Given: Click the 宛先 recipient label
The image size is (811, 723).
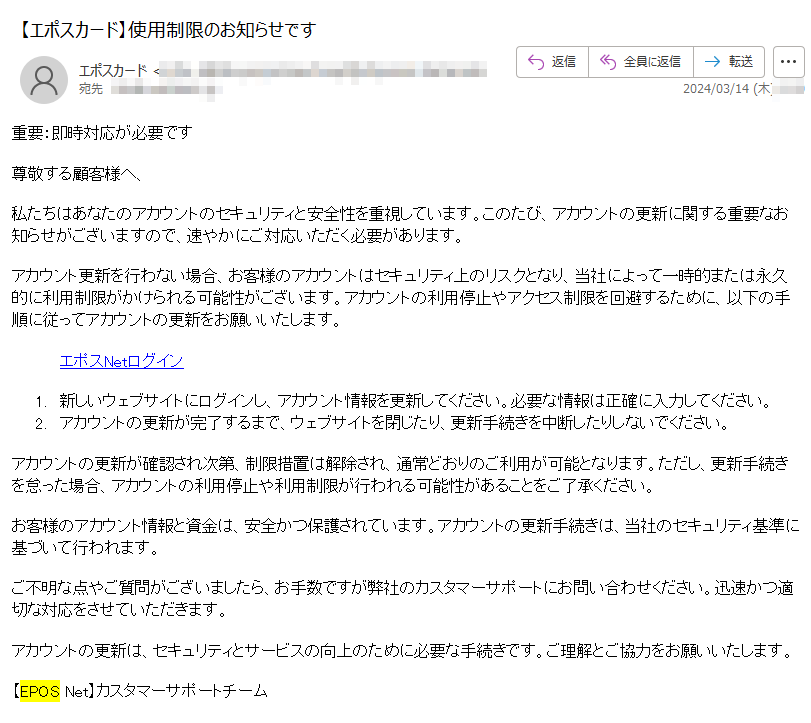Looking at the screenshot, I should pos(91,89).
